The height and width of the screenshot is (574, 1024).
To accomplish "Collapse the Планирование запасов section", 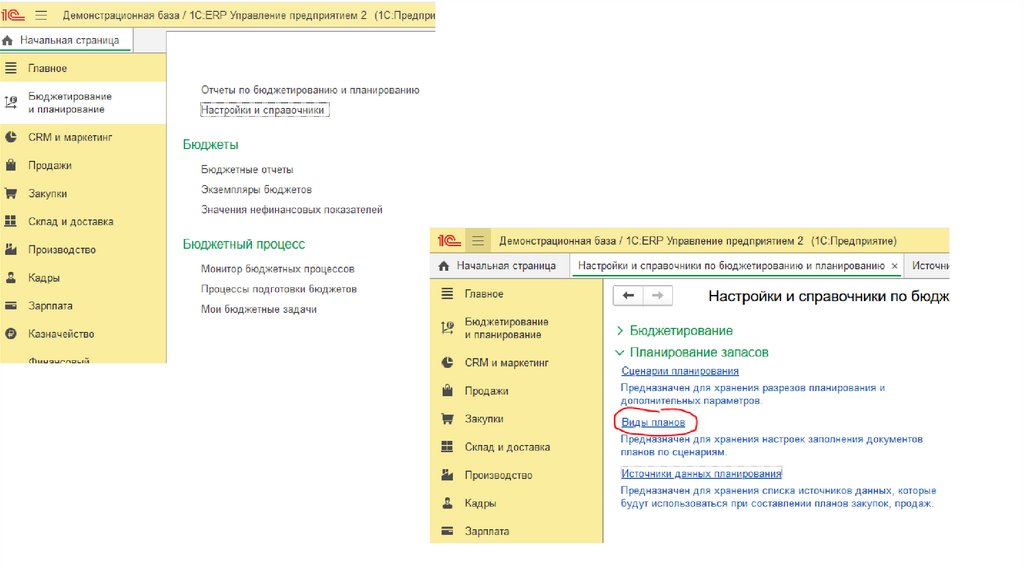I will (x=620, y=353).
